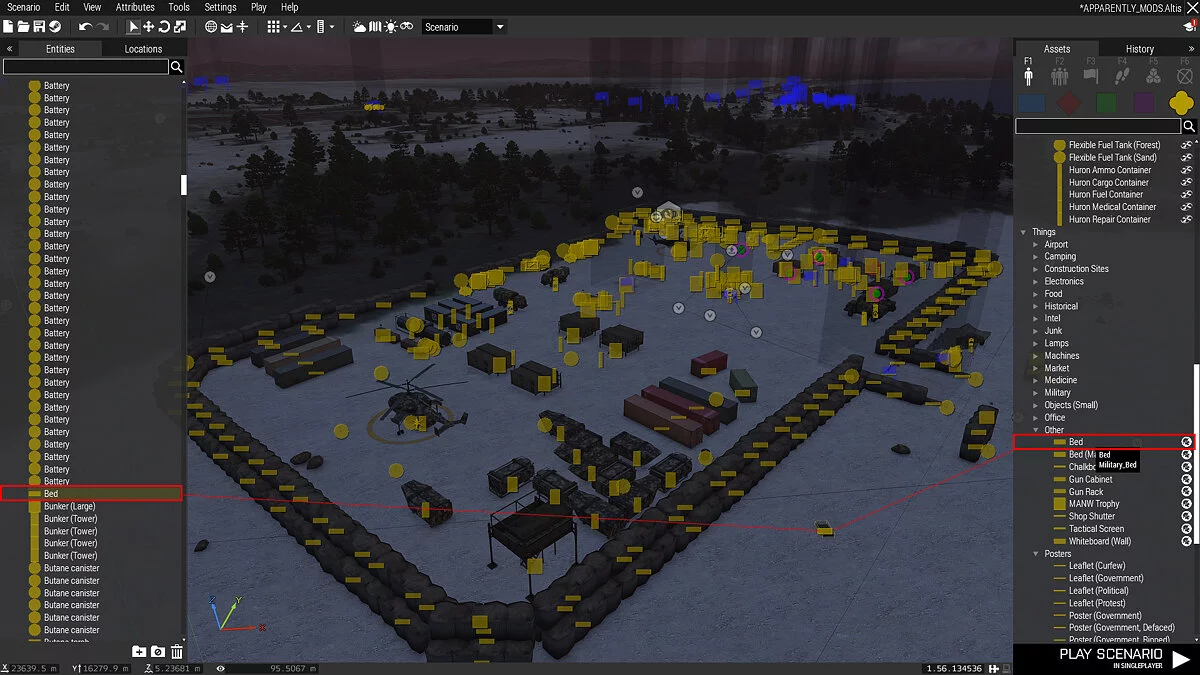Publish scenario to Steam Workshop
Viewport: 1200px width, 675px height.
[x=54, y=27]
